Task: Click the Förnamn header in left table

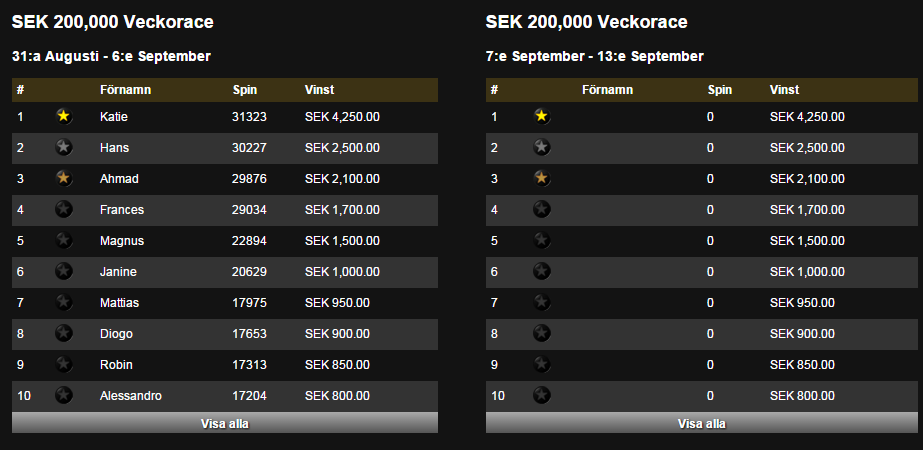Action: [125, 90]
